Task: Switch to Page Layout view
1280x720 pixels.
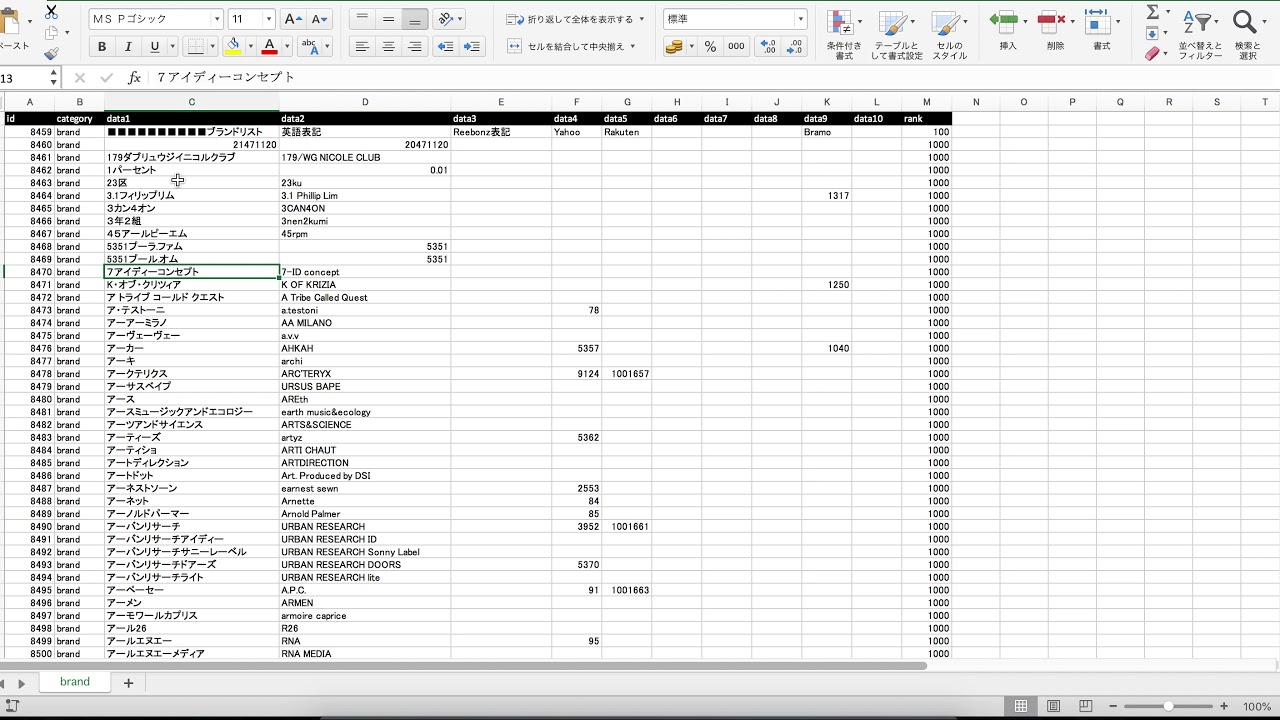Action: click(1054, 707)
